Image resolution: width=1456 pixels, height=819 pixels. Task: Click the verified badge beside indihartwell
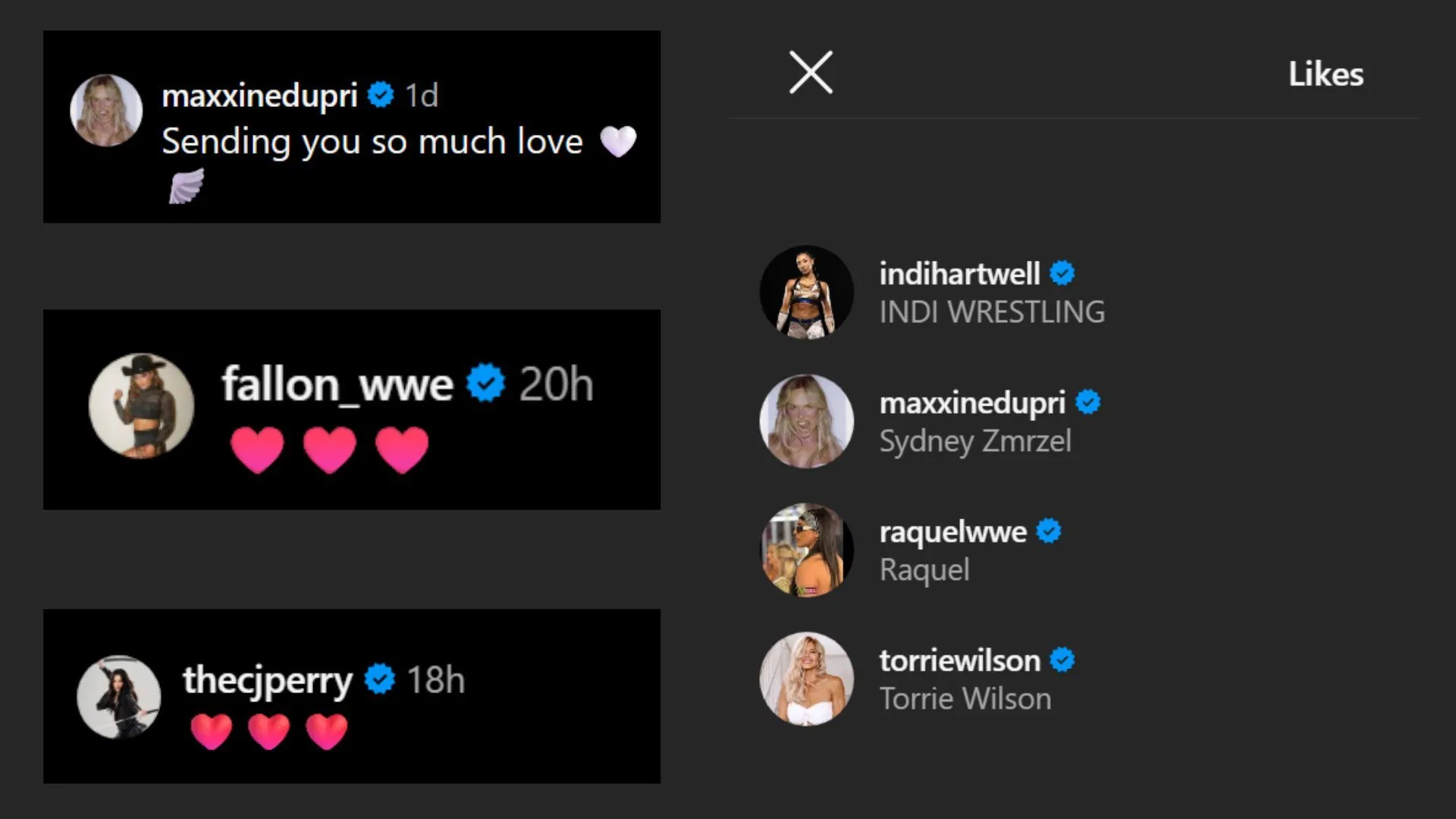[x=1062, y=273]
